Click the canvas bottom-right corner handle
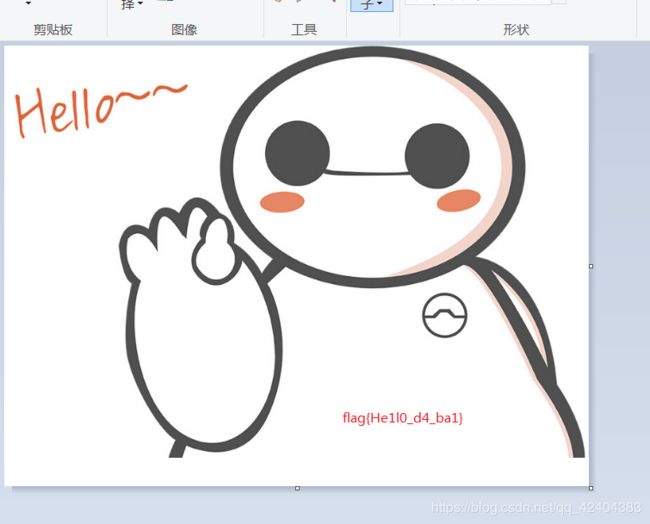This screenshot has width=650, height=524. coord(591,488)
